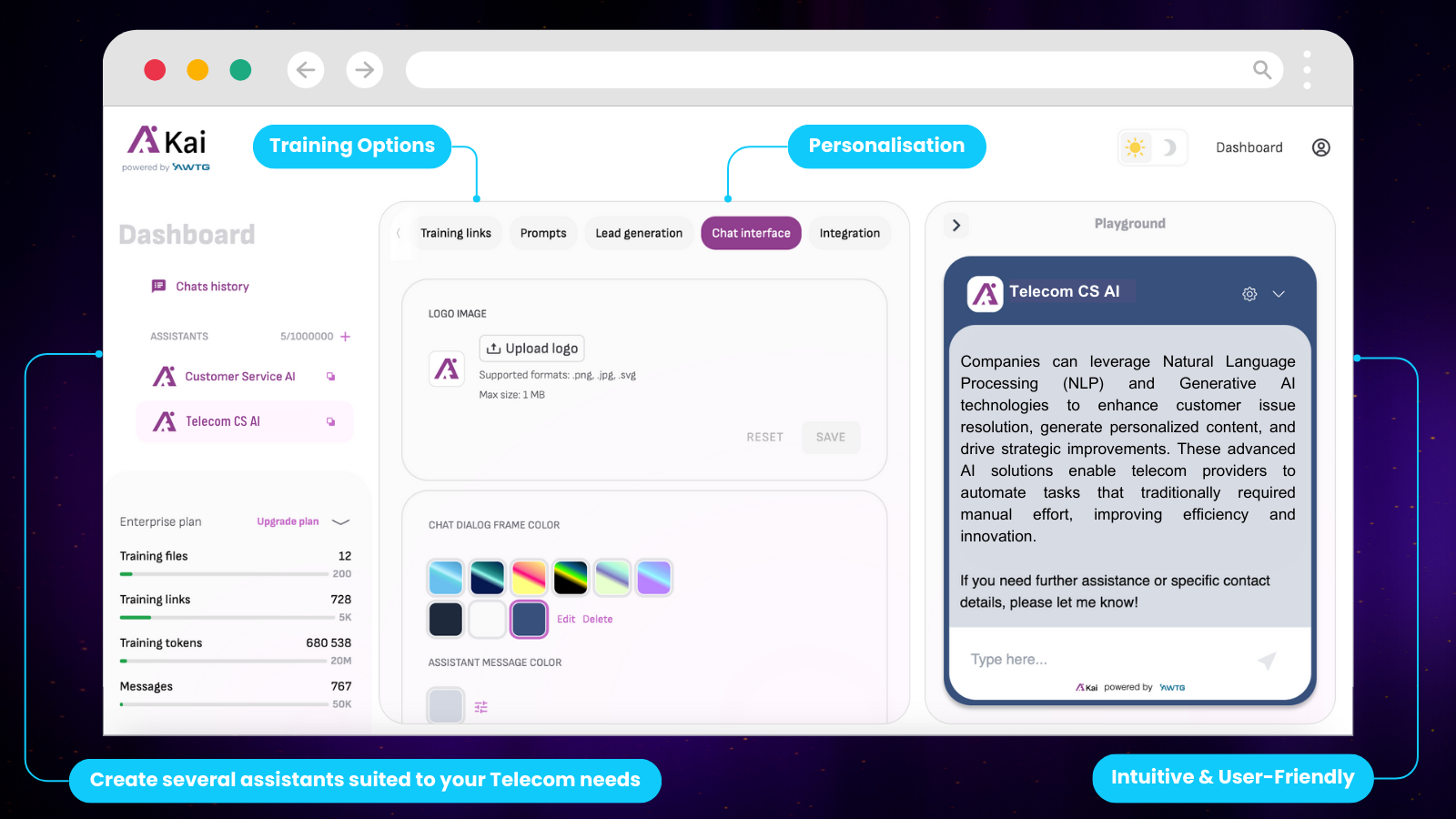Open Telecom CS AI in new window icon
The image size is (1456, 819).
[x=330, y=421]
